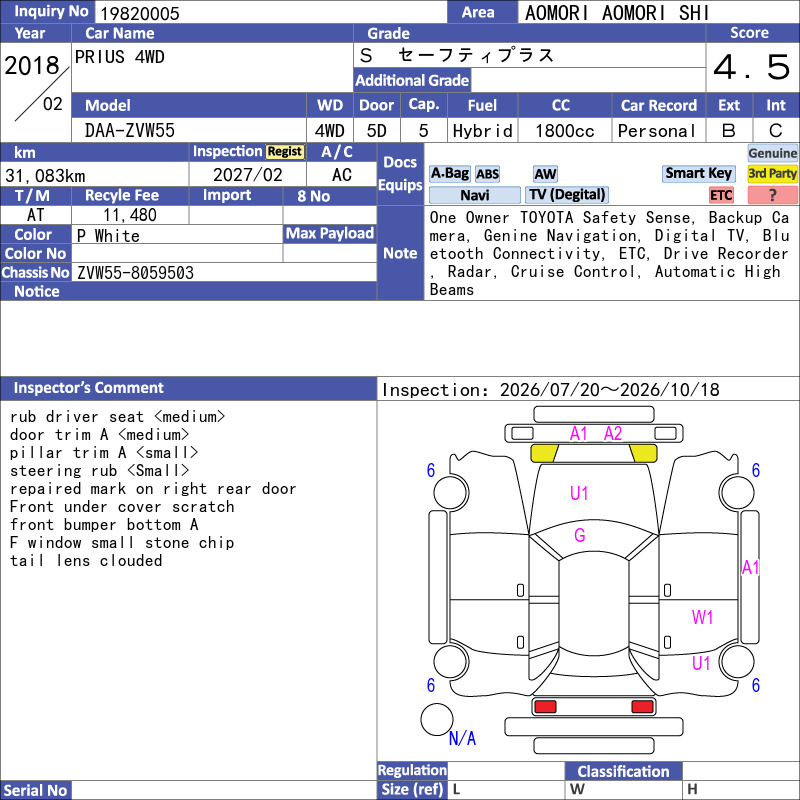Click the spare tire circle marked N/A
800x800 pixels.
[x=437, y=719]
